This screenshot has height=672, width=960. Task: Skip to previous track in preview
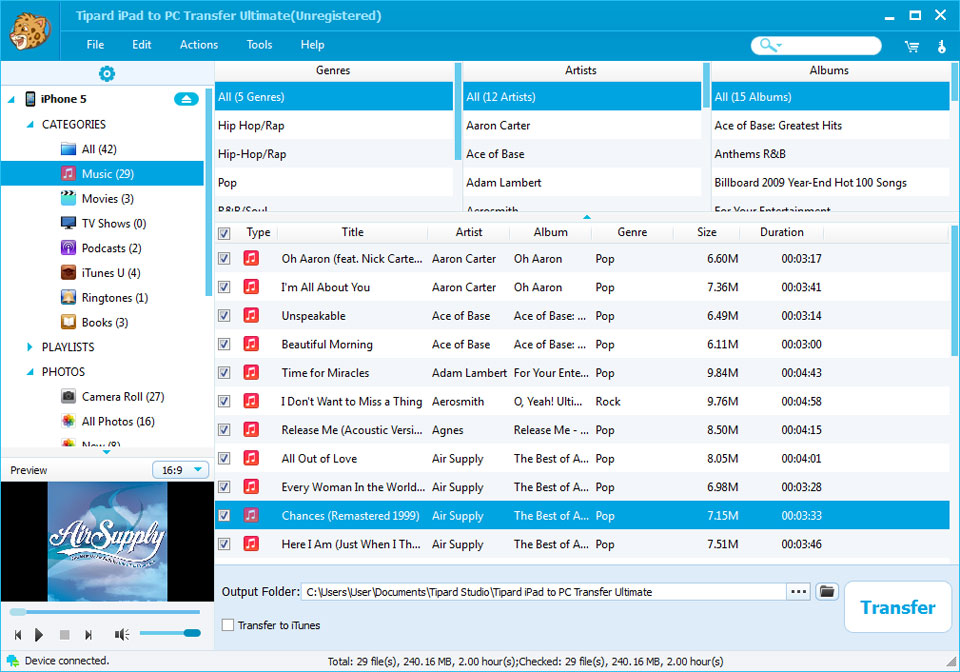pos(18,635)
